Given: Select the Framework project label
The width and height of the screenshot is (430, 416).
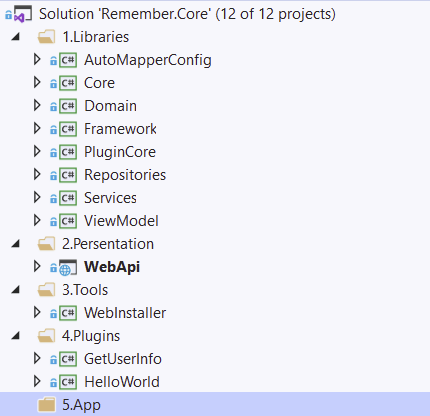Looking at the screenshot, I should point(120,129).
